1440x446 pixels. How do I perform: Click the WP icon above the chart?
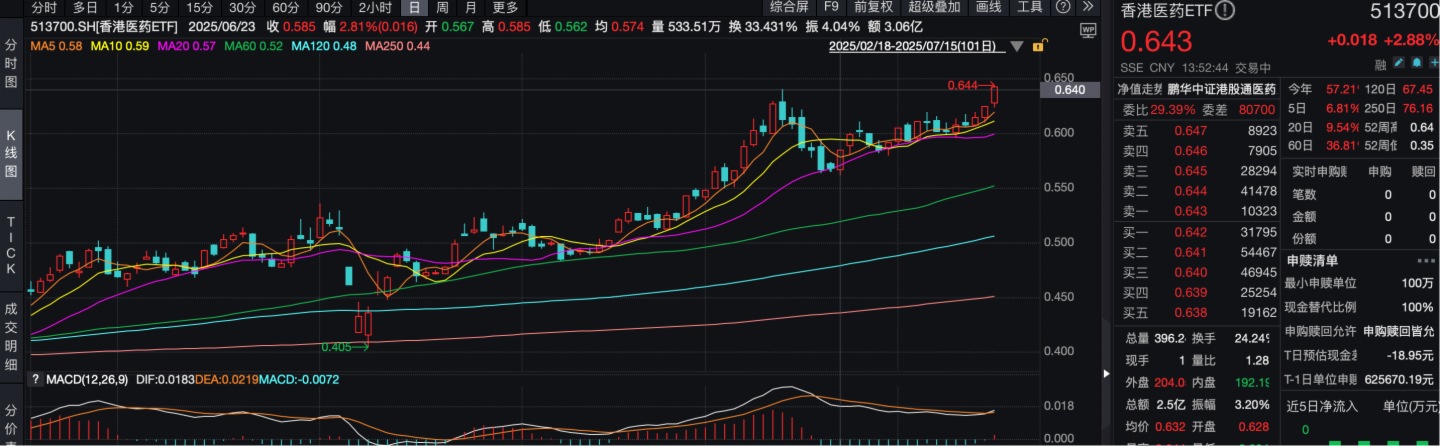pyautogui.click(x=1088, y=31)
